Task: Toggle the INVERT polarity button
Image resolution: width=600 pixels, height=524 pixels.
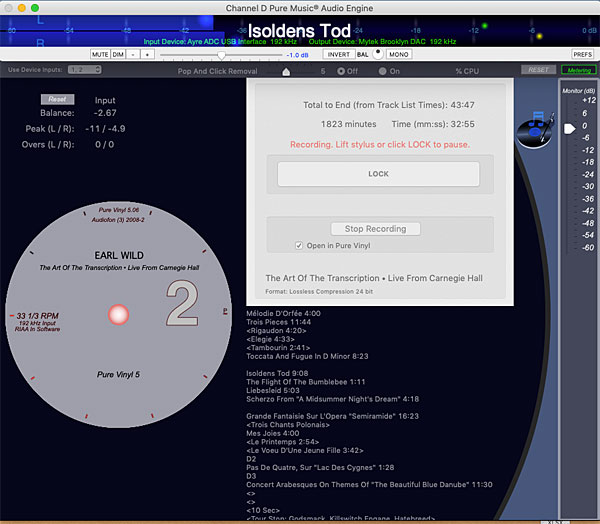Action: (339, 54)
